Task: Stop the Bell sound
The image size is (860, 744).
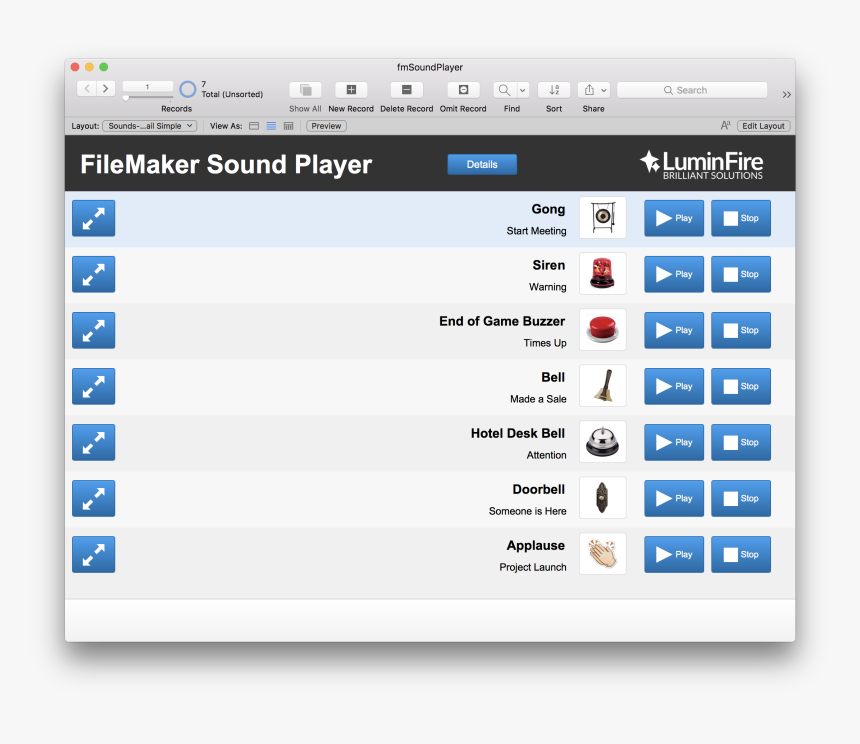Action: (741, 386)
